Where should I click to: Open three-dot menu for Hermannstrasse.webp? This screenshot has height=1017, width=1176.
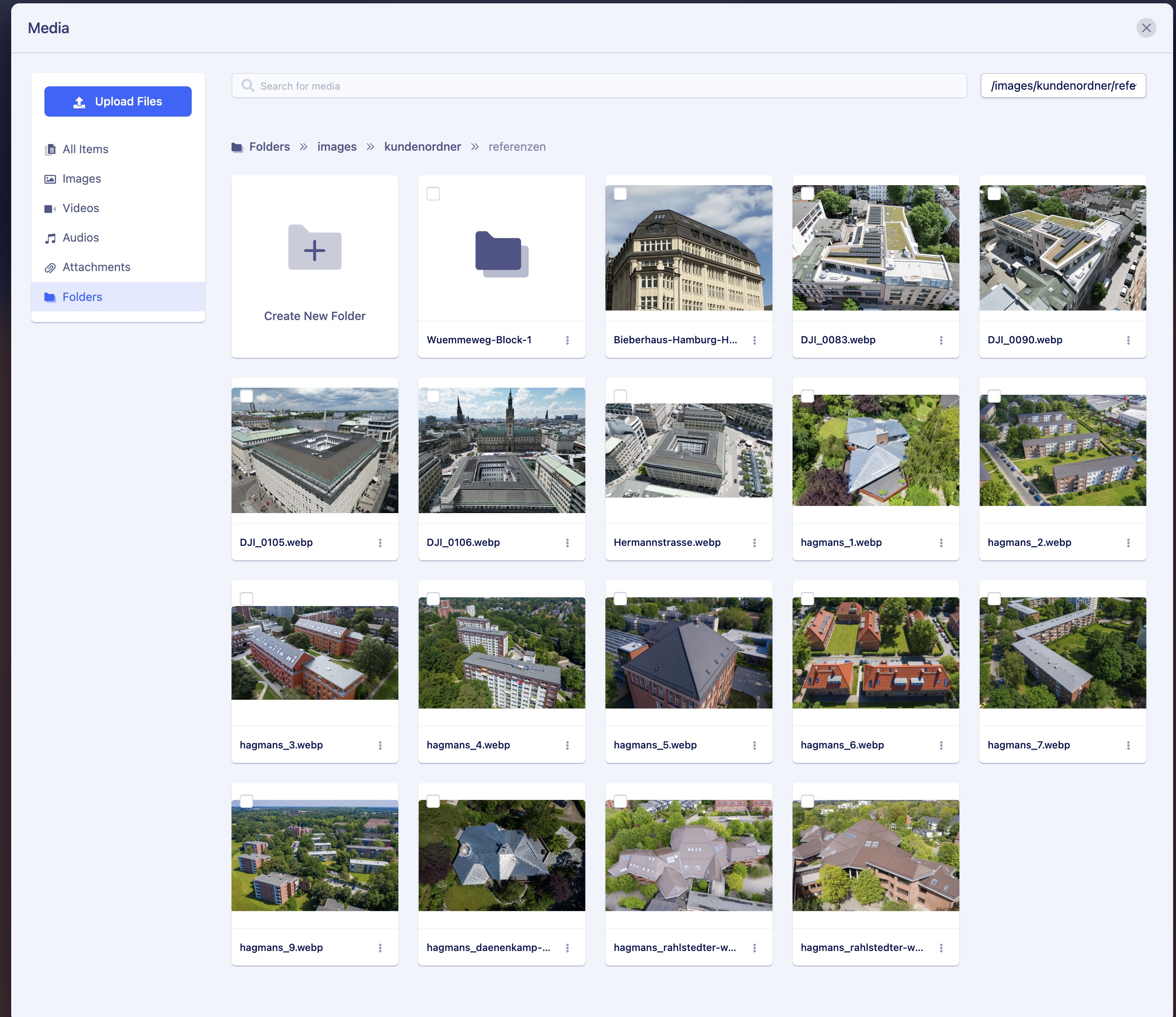coord(754,543)
